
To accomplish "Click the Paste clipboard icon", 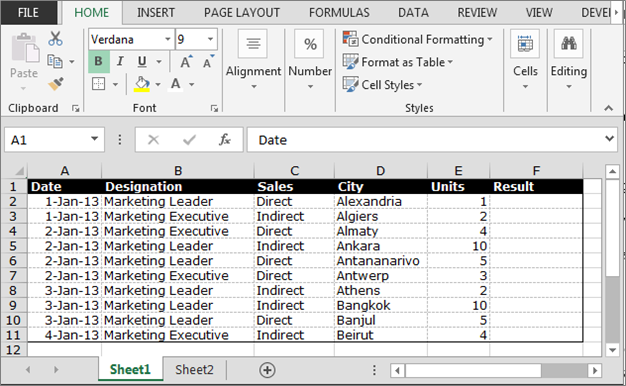I will [x=25, y=48].
